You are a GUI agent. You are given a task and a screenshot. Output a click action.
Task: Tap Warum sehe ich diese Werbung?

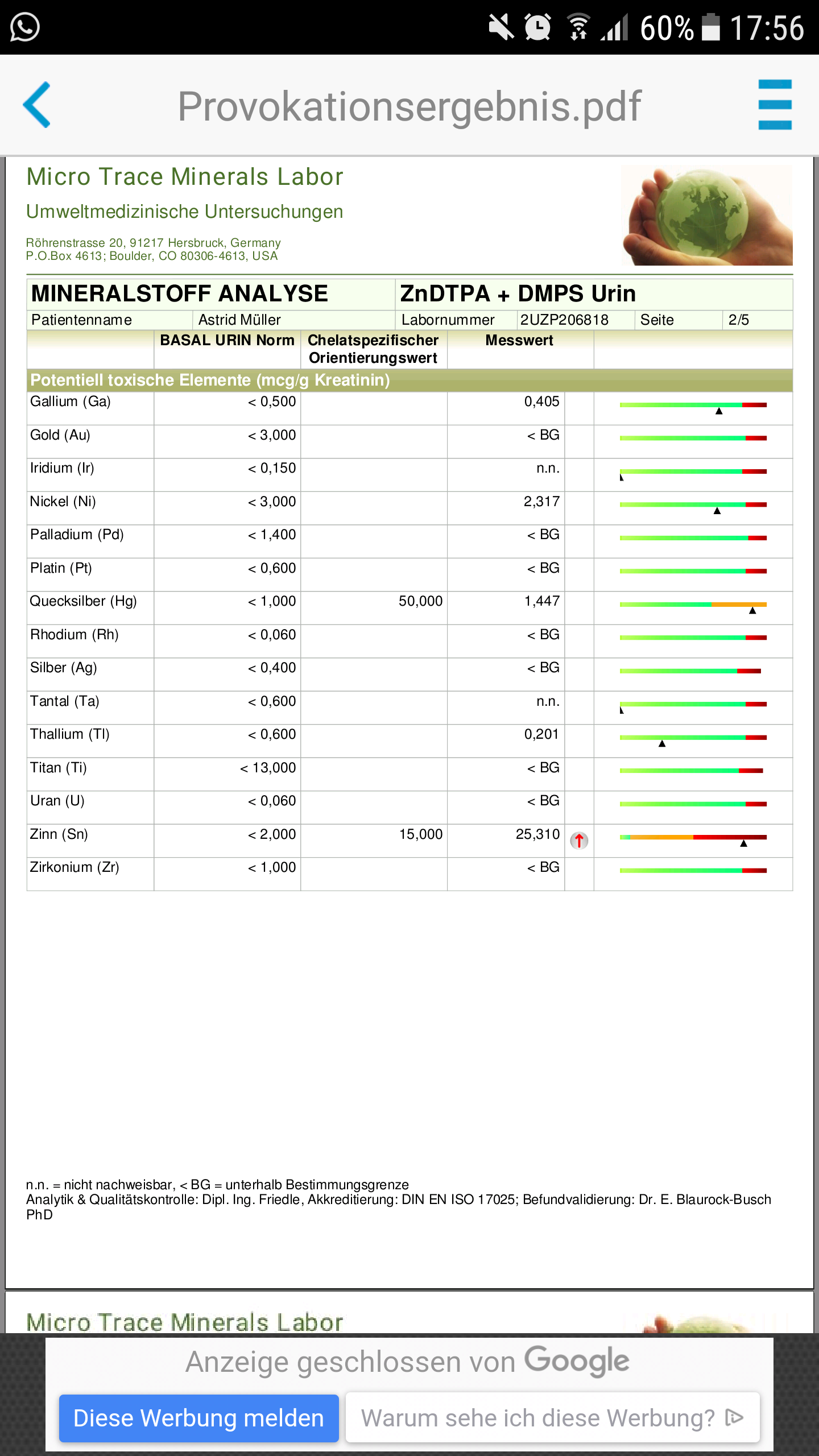537,1417
